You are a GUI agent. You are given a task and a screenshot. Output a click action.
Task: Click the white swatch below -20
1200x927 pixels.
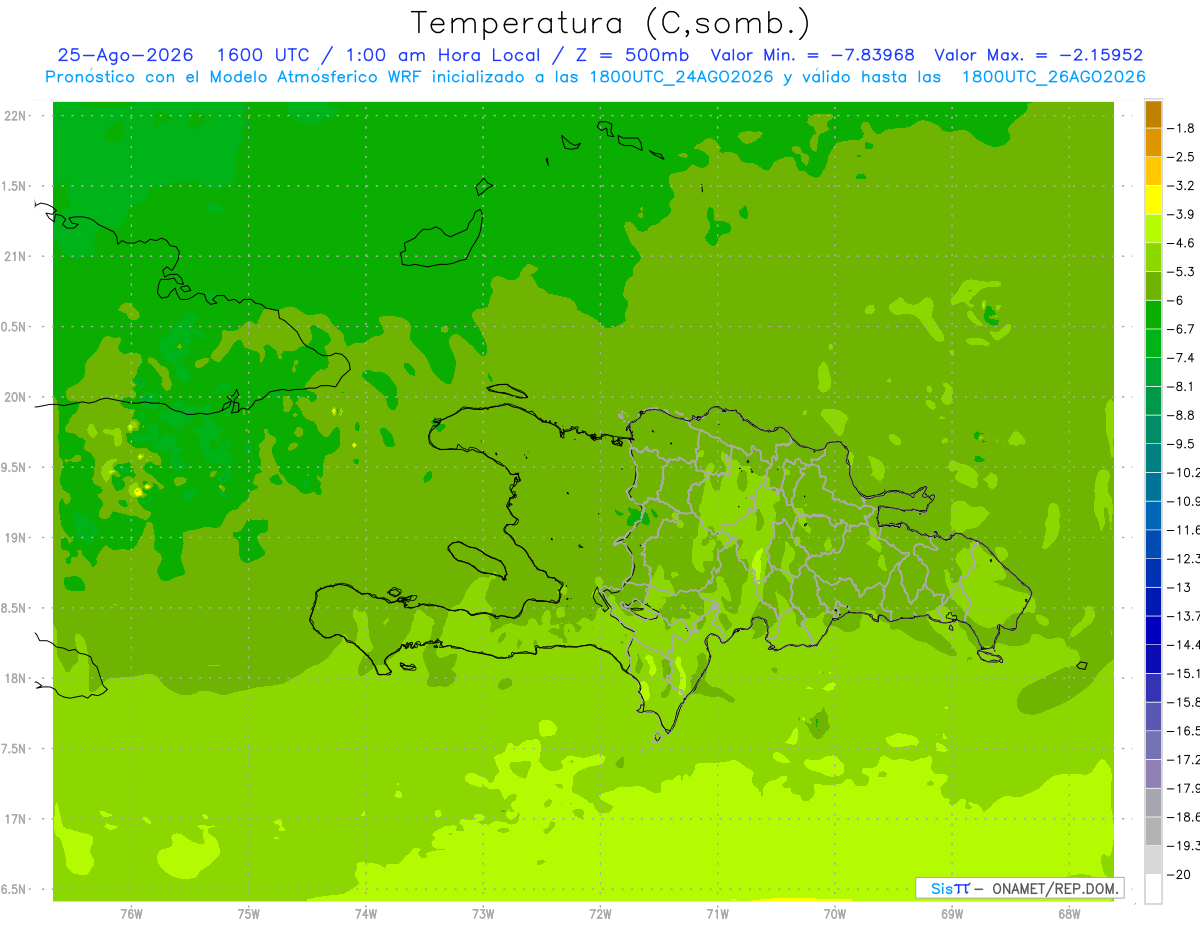point(1153,888)
